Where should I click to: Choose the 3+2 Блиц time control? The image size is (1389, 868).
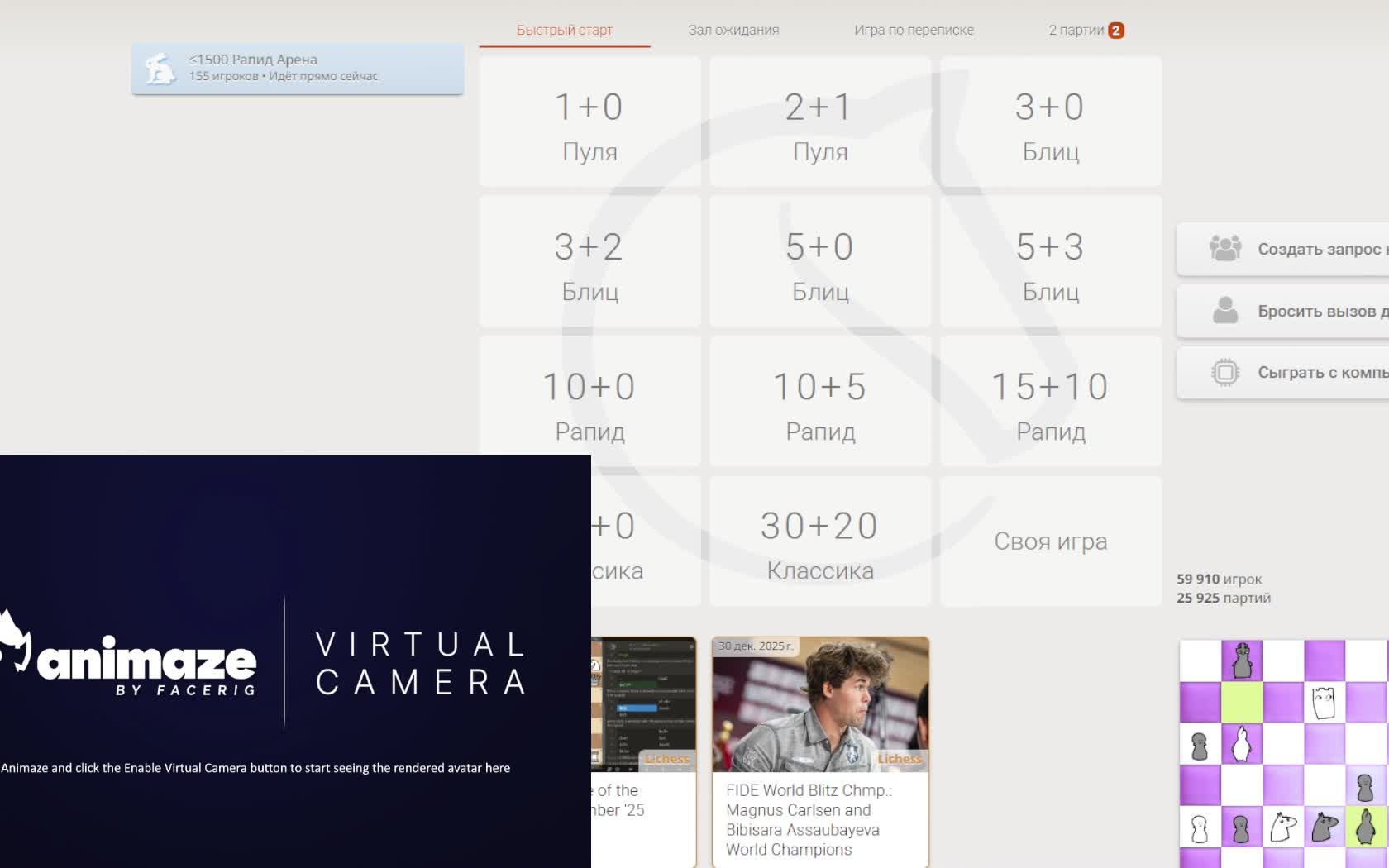click(x=589, y=262)
